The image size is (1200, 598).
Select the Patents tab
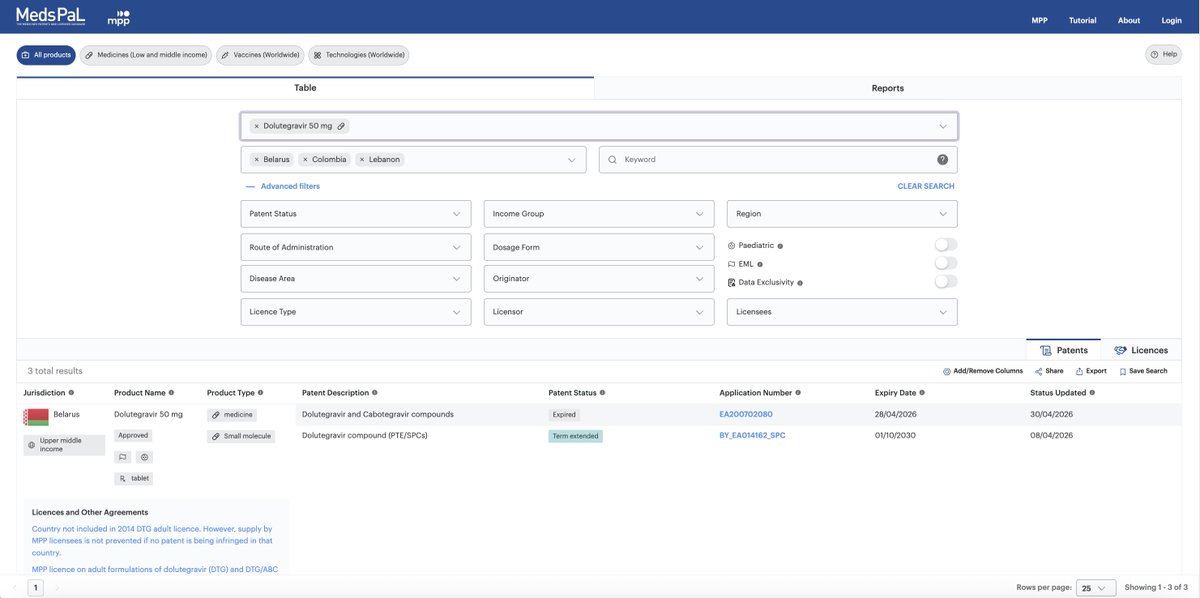[1064, 350]
